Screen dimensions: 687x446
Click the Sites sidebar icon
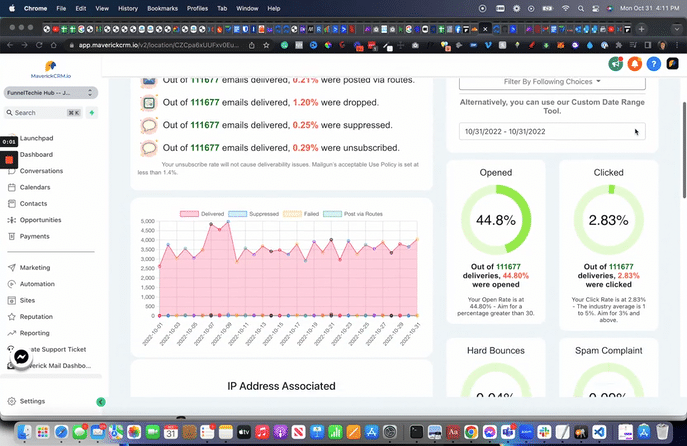12,300
